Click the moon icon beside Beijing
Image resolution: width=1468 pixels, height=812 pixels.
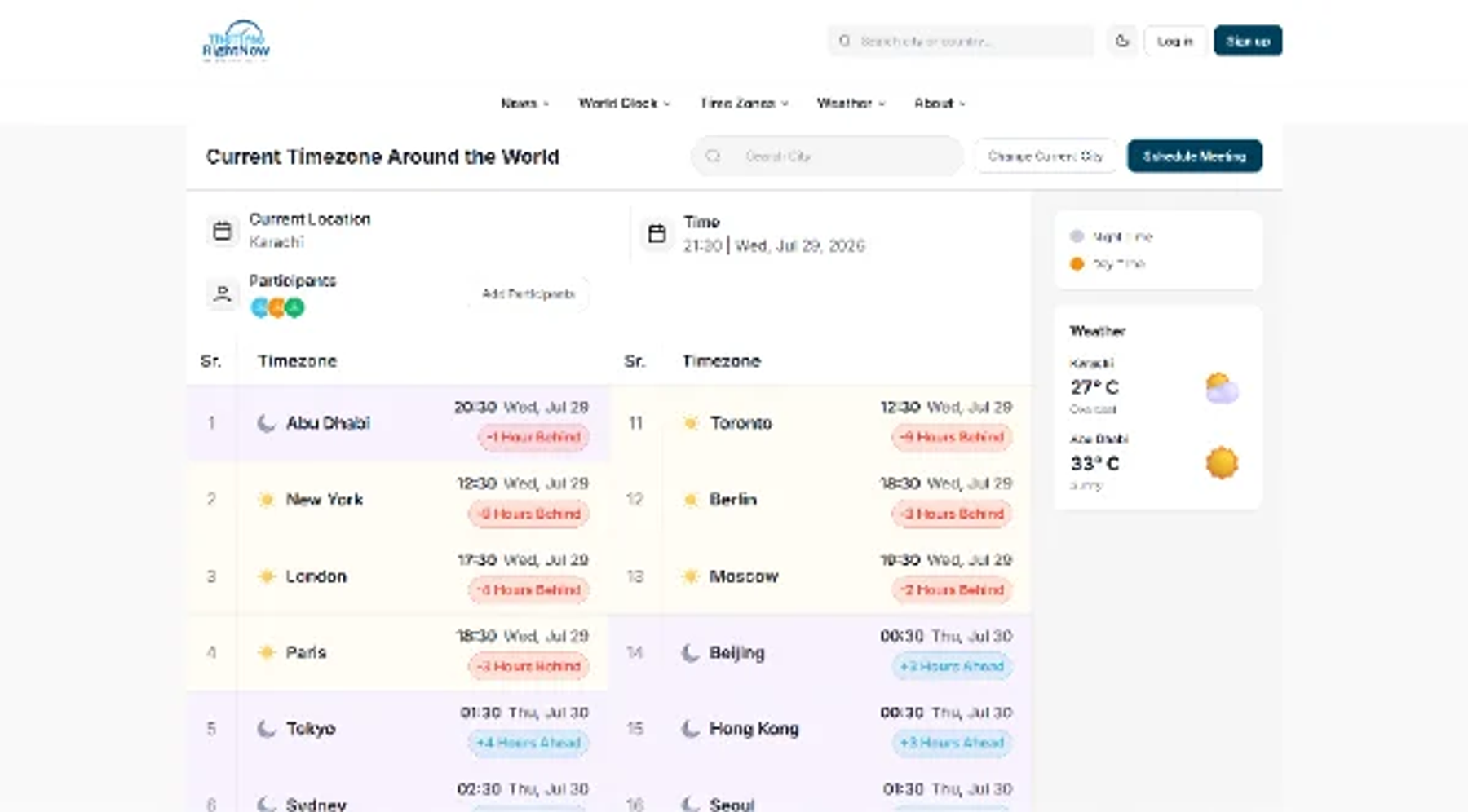click(x=691, y=652)
